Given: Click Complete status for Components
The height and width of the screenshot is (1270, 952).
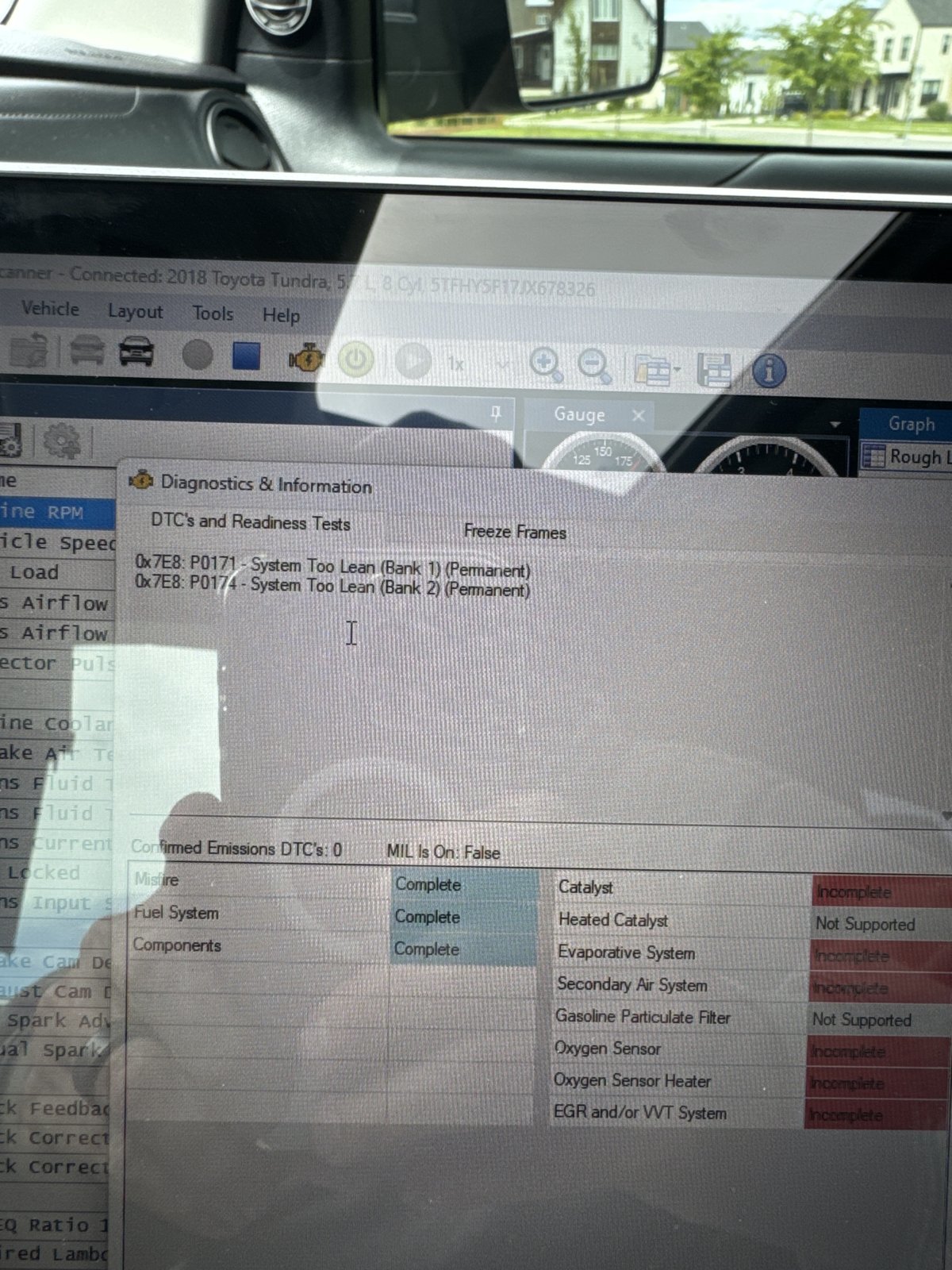Looking at the screenshot, I should [463, 949].
